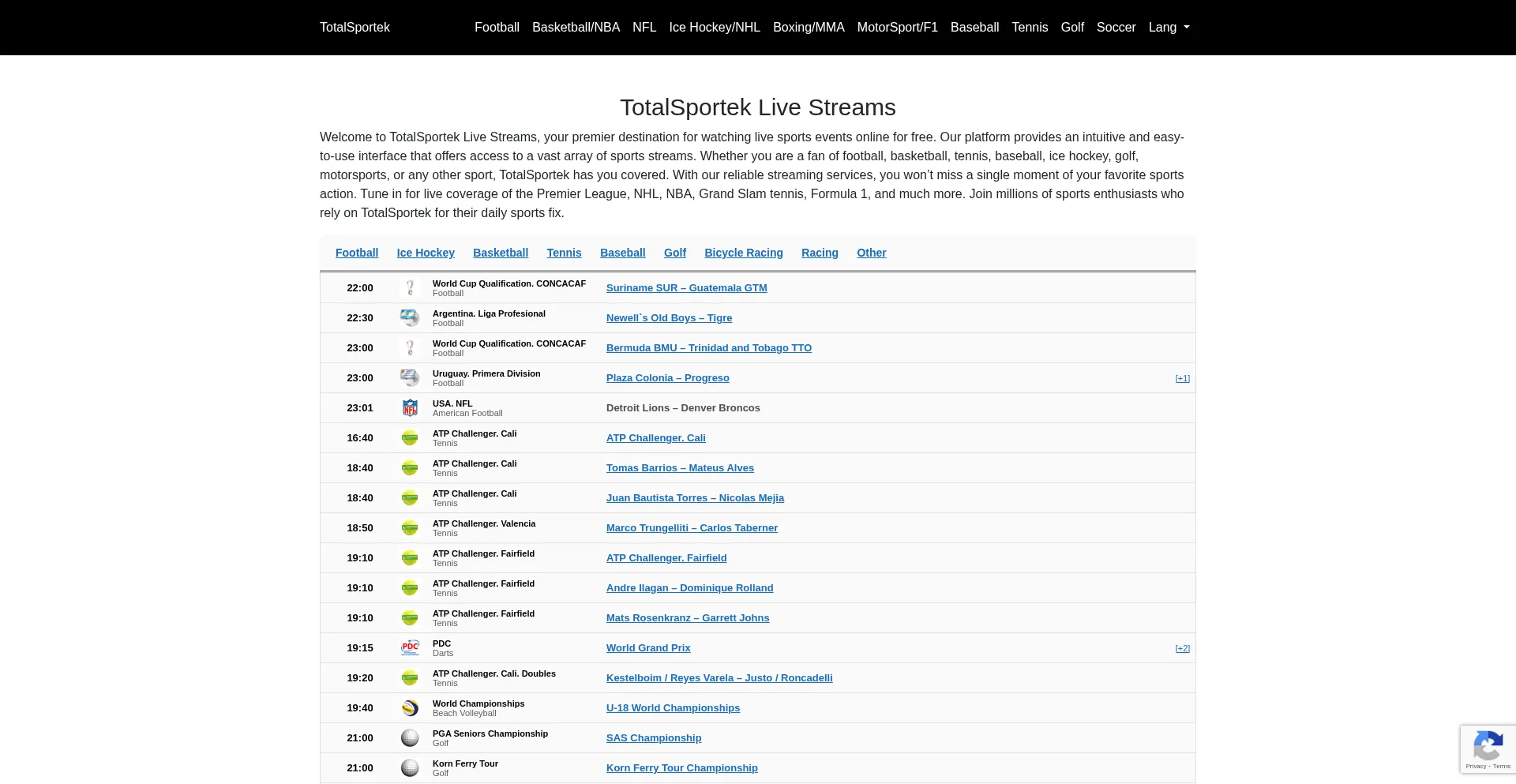Click the golf ball icon for Korn Ferry Tour

(410, 768)
